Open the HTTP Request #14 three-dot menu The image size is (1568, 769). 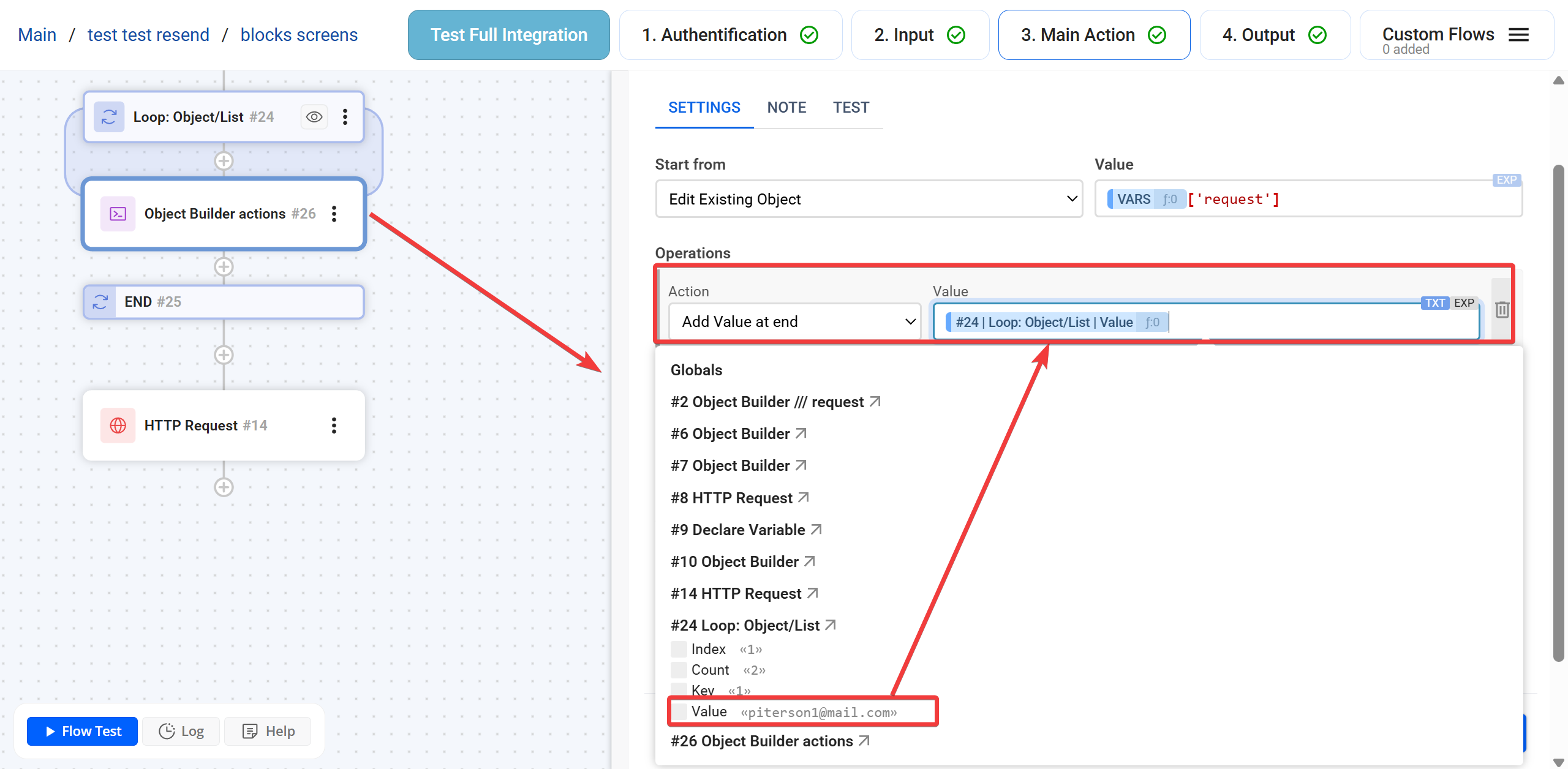[x=334, y=426]
